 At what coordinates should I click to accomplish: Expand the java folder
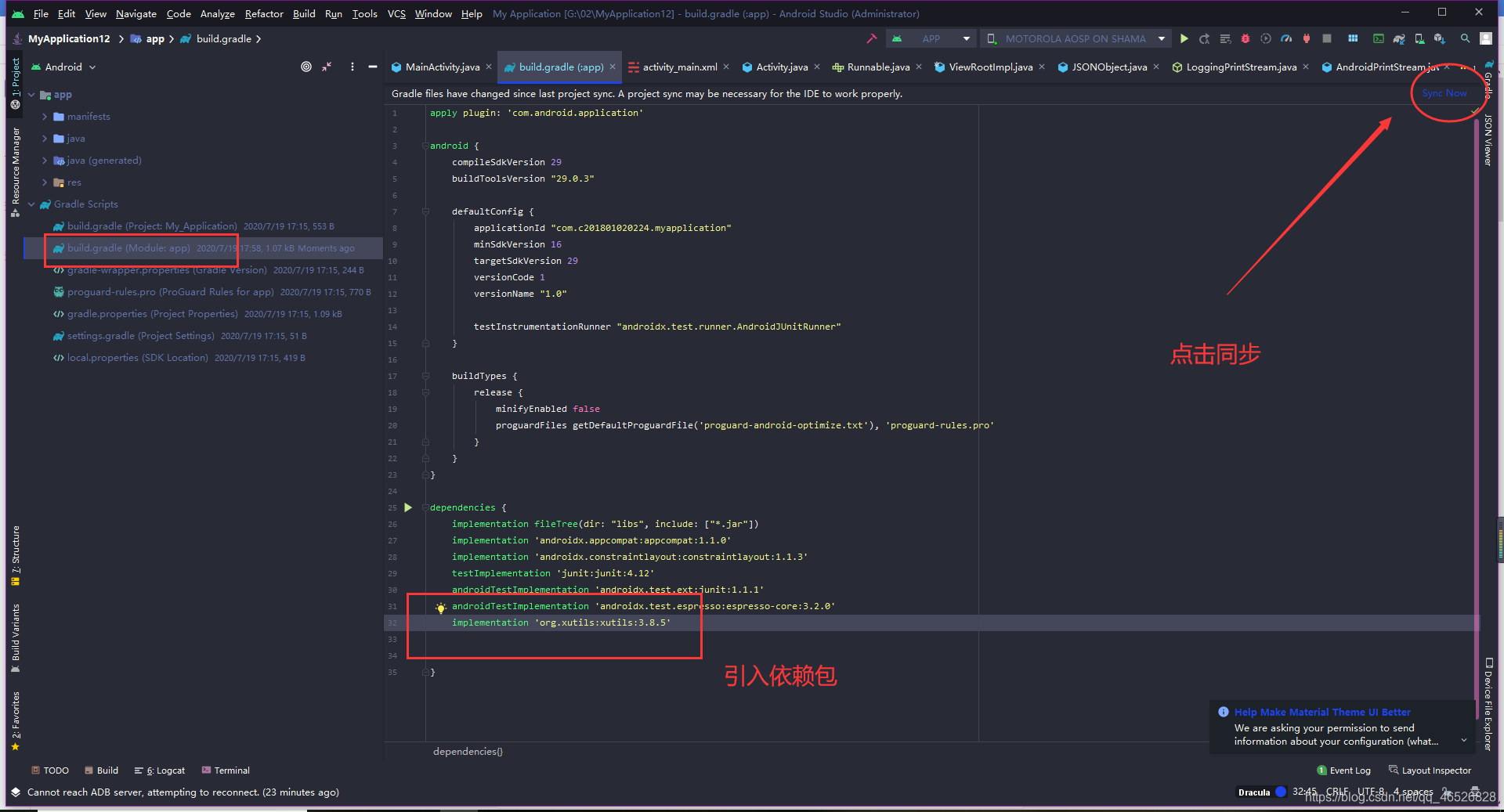[45, 139]
